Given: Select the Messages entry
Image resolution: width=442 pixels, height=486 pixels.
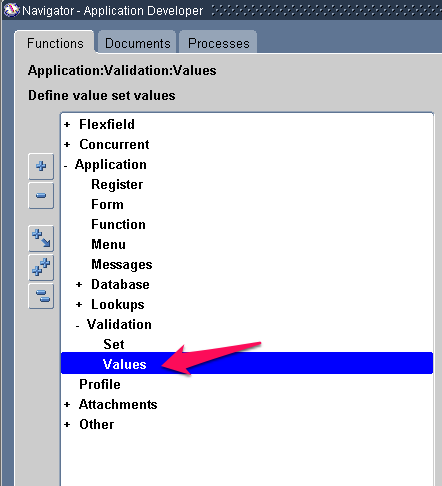Looking at the screenshot, I should coord(122,265).
